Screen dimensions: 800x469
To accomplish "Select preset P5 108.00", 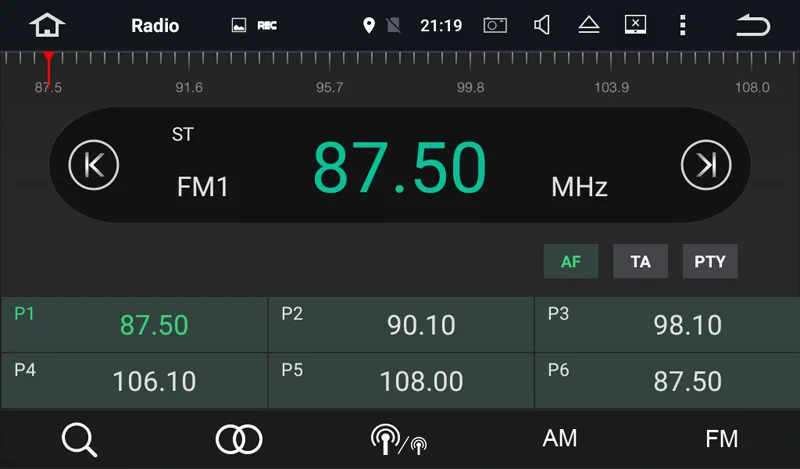I will coord(401,381).
